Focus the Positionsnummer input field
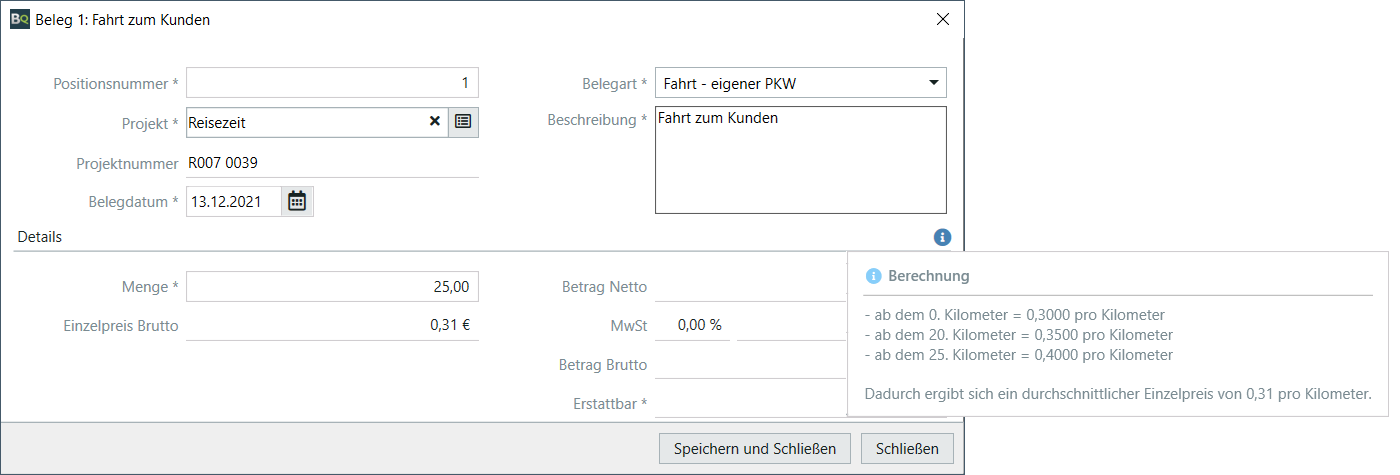 click(x=332, y=83)
